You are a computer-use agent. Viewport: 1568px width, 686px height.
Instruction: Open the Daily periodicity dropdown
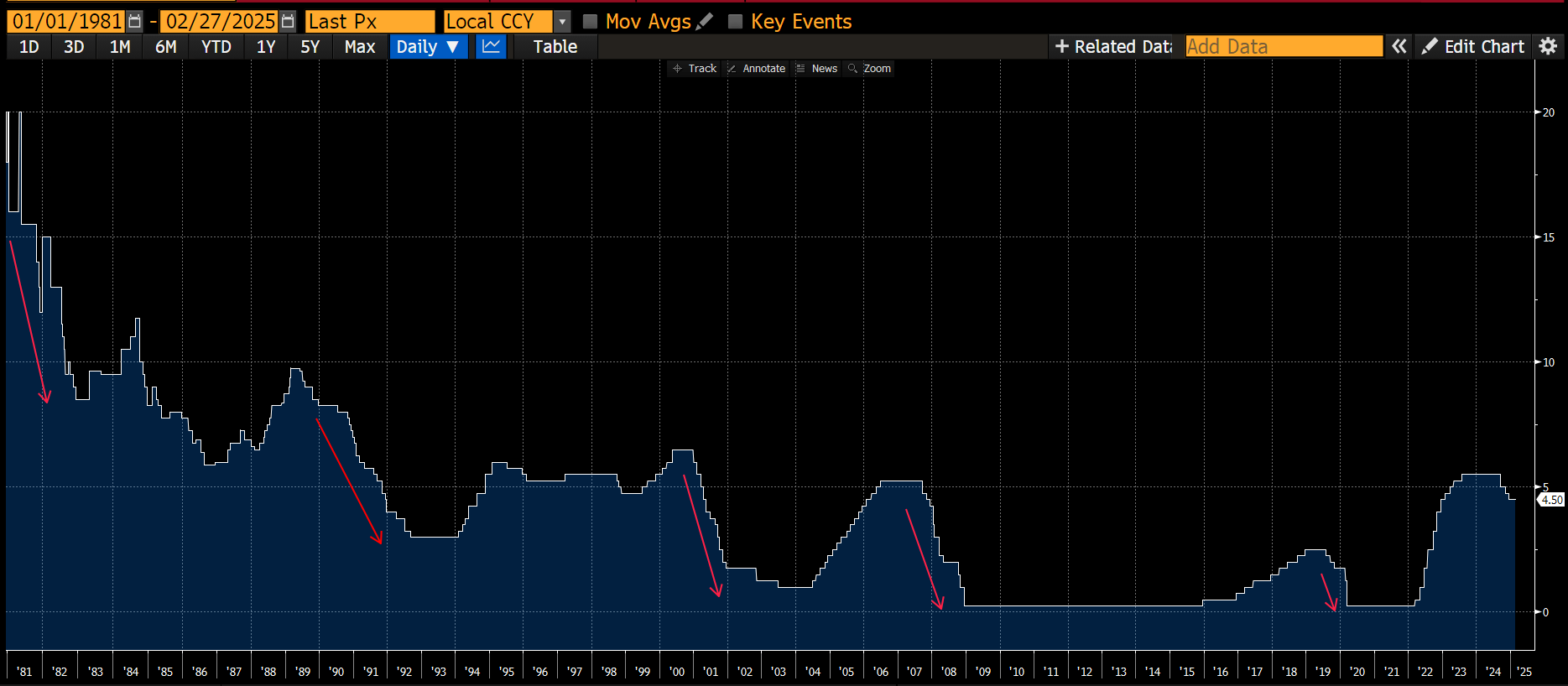click(428, 47)
